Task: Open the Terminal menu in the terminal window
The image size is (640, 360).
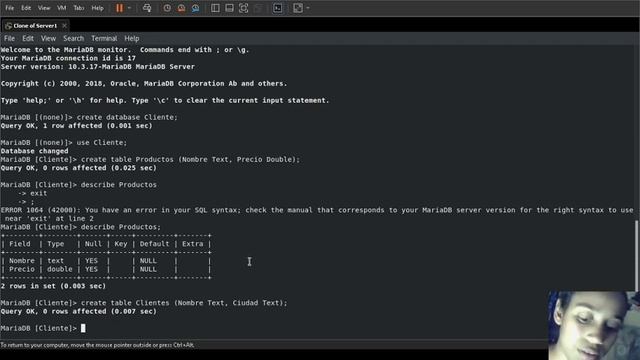Action: (104, 38)
